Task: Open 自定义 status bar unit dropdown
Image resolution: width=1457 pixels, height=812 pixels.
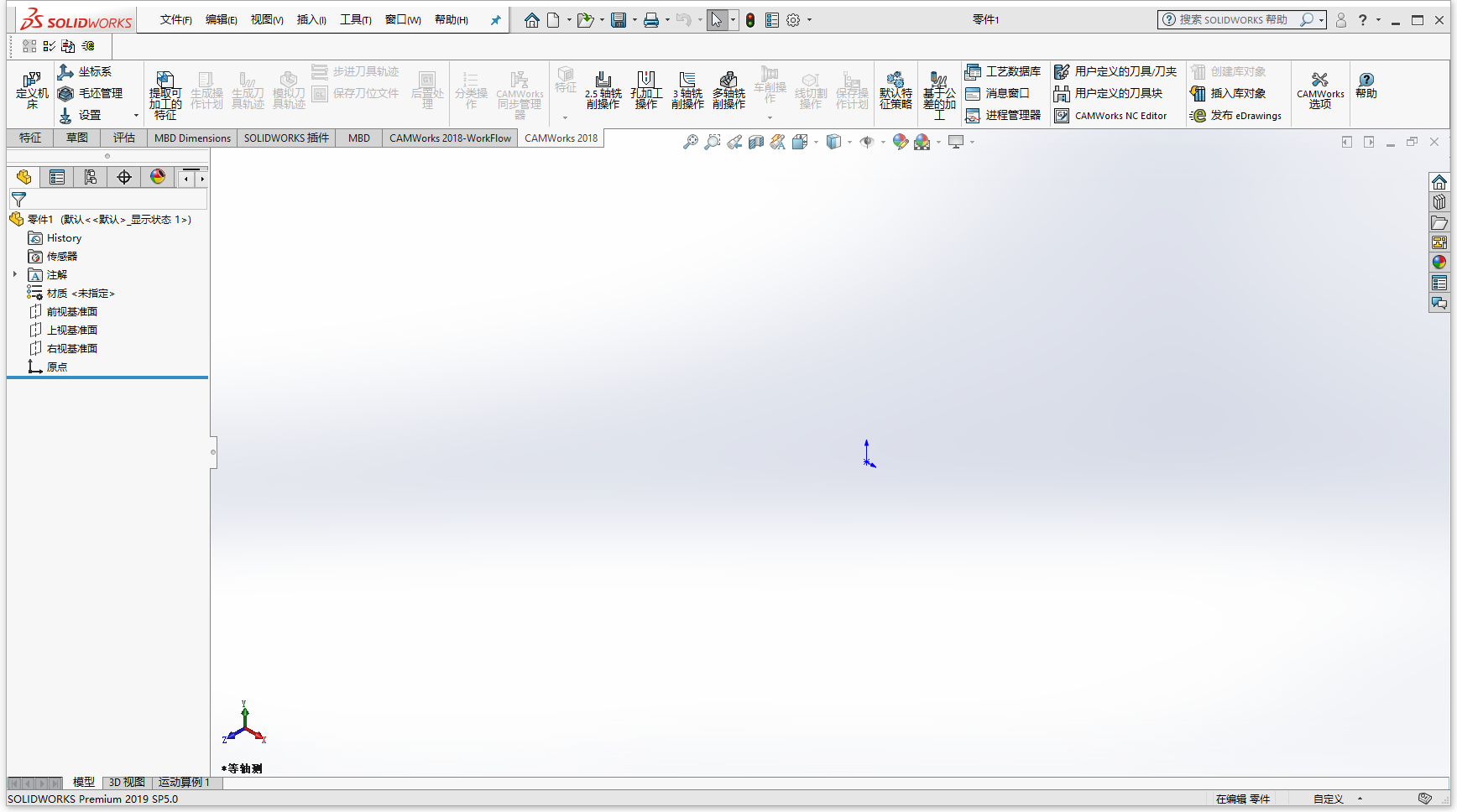Action: coord(1360,799)
